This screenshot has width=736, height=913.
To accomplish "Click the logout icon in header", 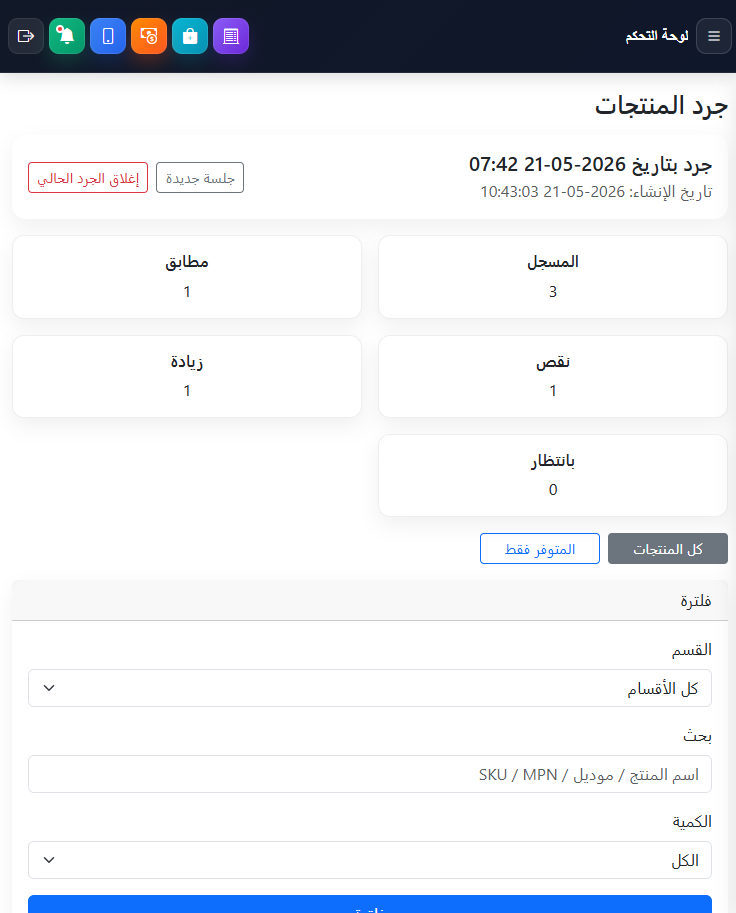I will pos(26,36).
